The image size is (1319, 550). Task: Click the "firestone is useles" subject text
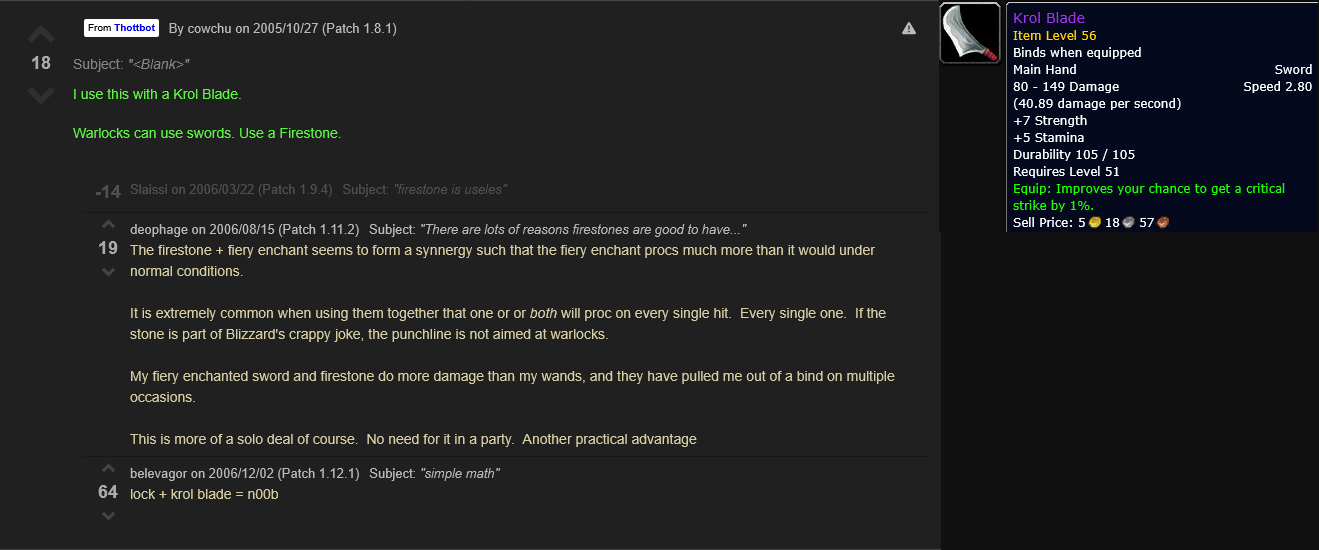coord(450,190)
